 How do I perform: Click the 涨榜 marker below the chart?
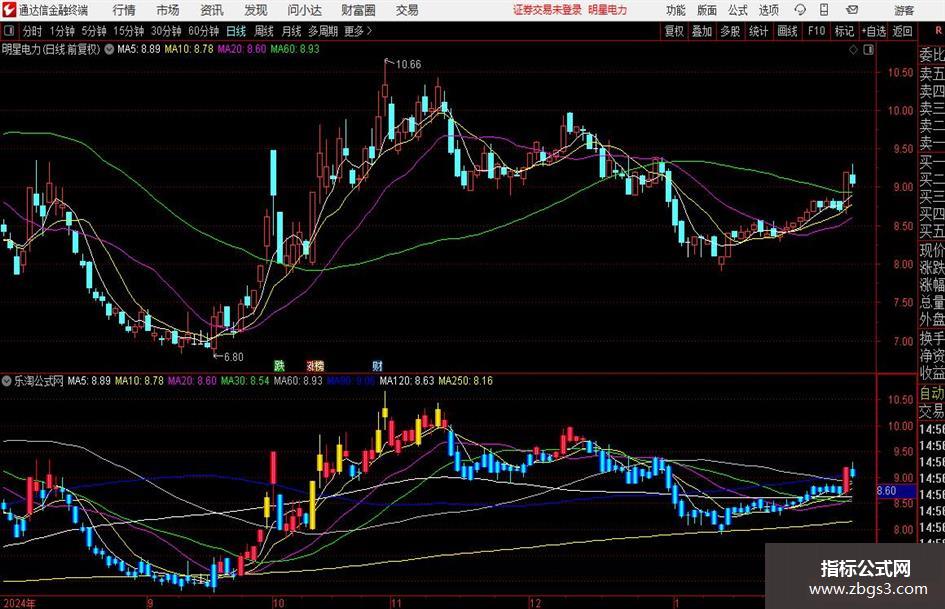[x=315, y=365]
